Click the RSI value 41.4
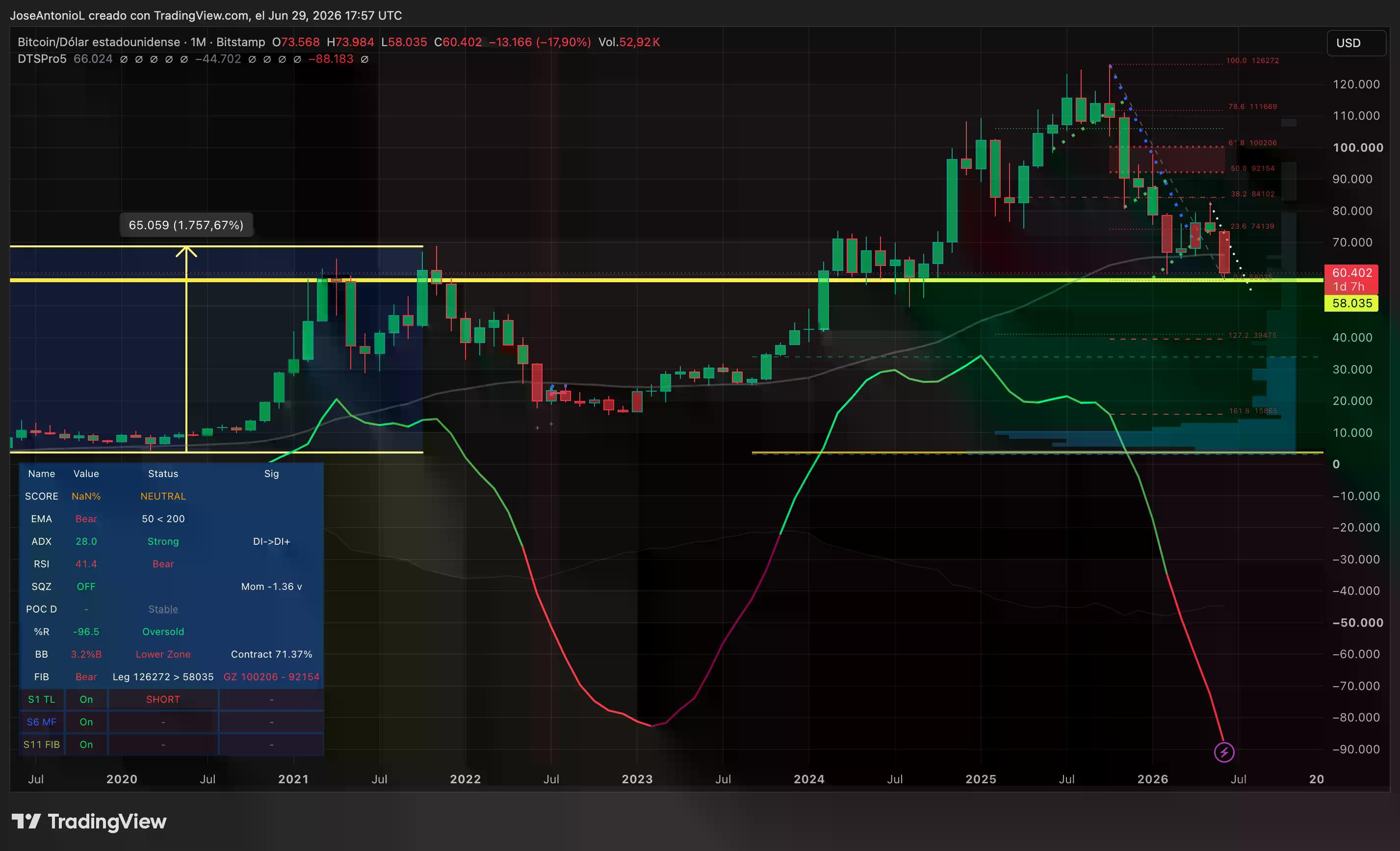The width and height of the screenshot is (1400, 851). tap(86, 564)
